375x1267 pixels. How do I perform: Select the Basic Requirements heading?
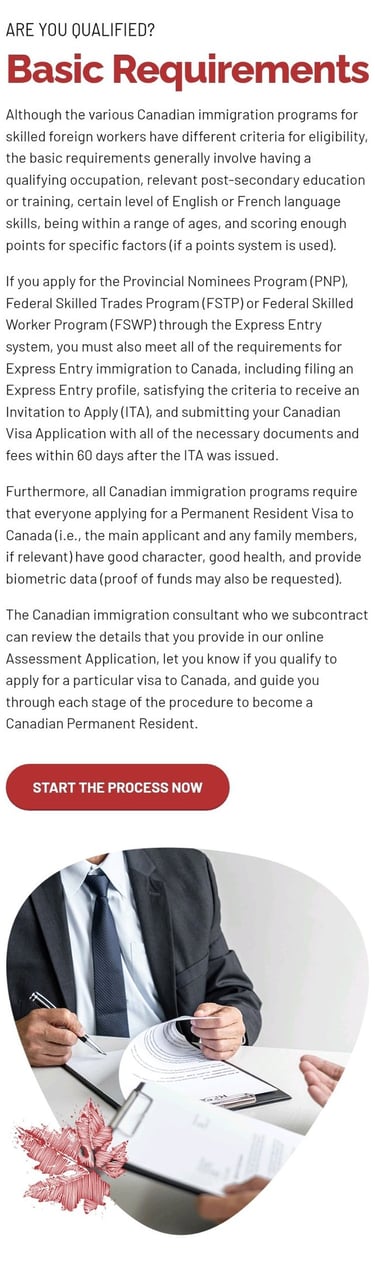(188, 71)
